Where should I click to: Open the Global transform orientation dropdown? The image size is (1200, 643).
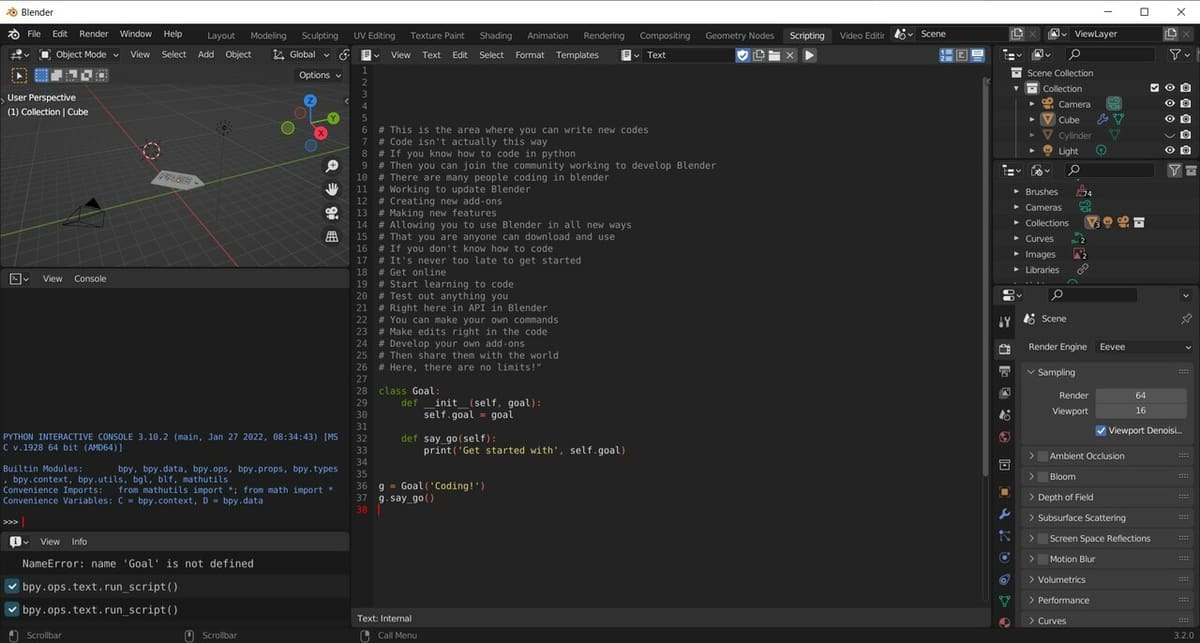302,55
